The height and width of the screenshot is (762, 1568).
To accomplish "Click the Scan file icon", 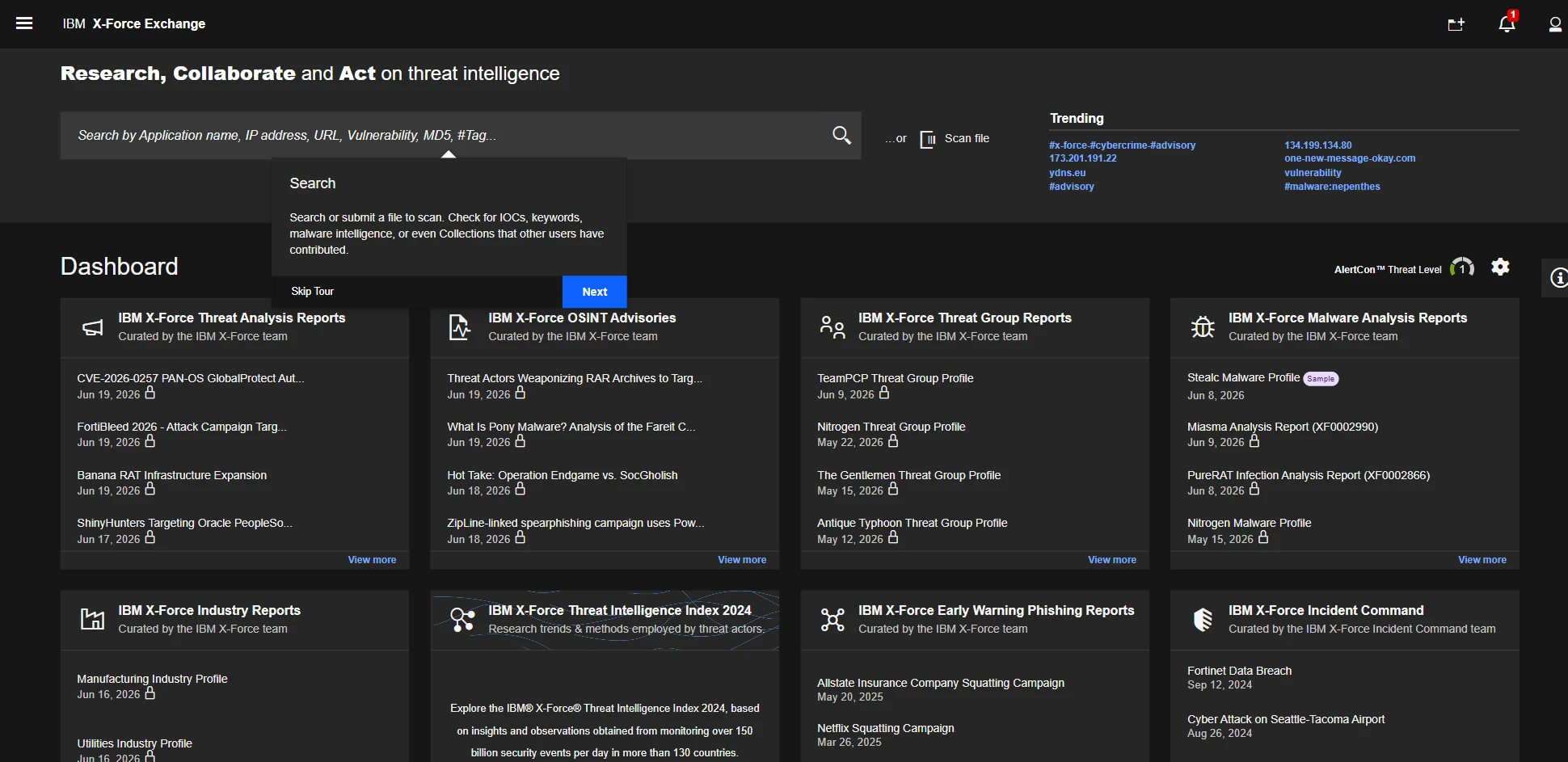I will point(928,139).
